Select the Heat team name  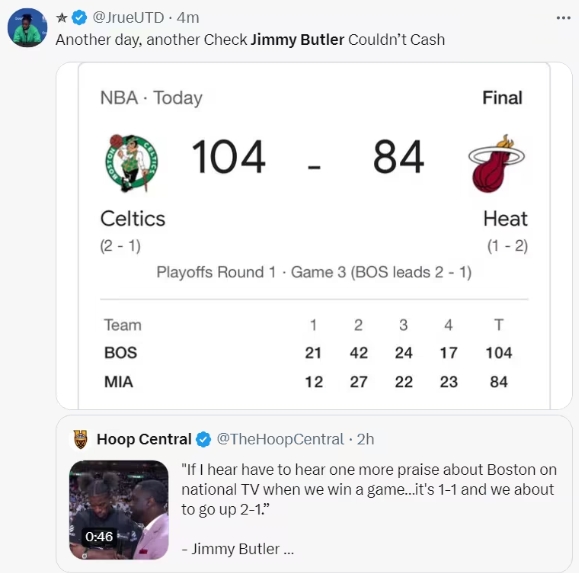505,219
